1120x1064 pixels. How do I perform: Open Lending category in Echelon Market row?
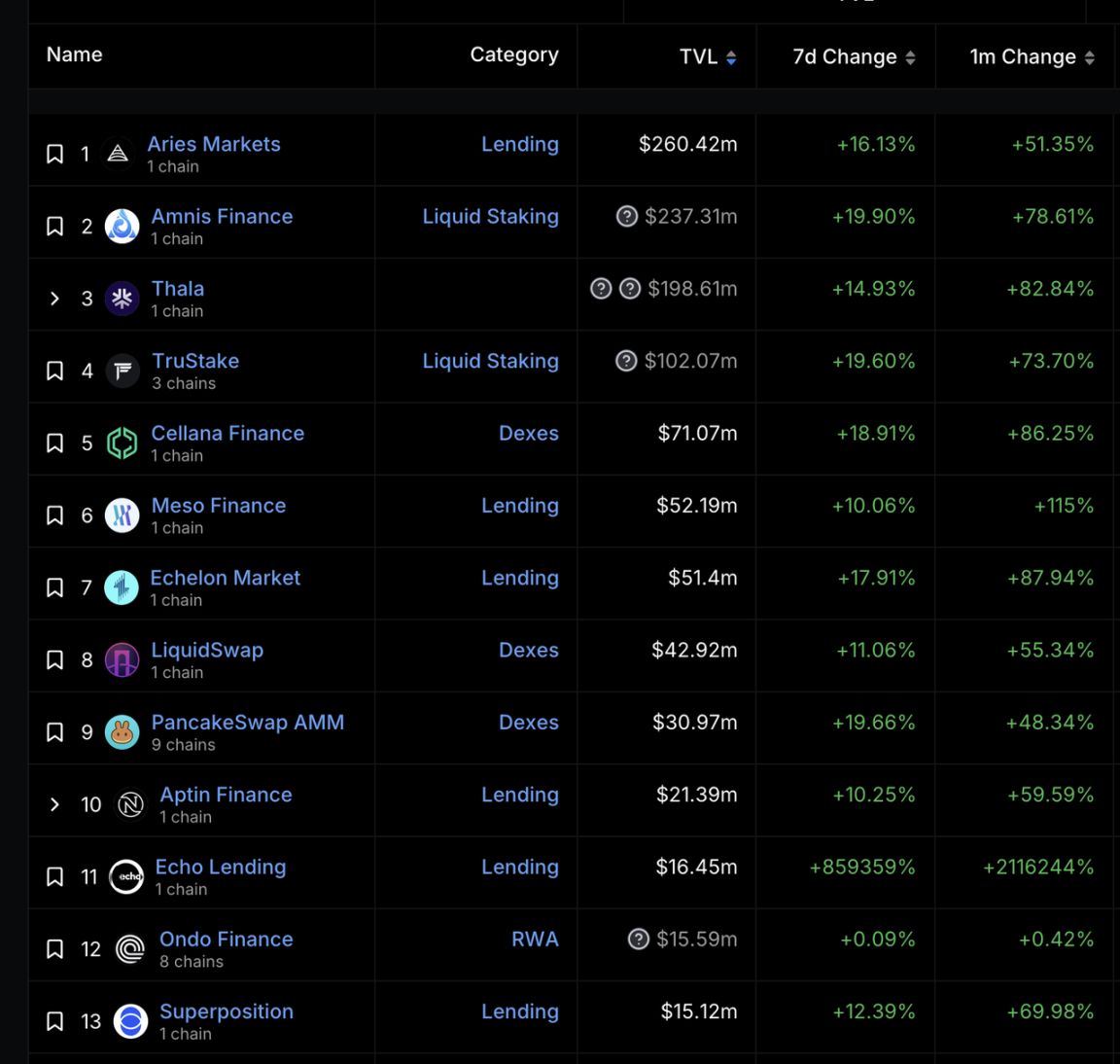(x=520, y=577)
